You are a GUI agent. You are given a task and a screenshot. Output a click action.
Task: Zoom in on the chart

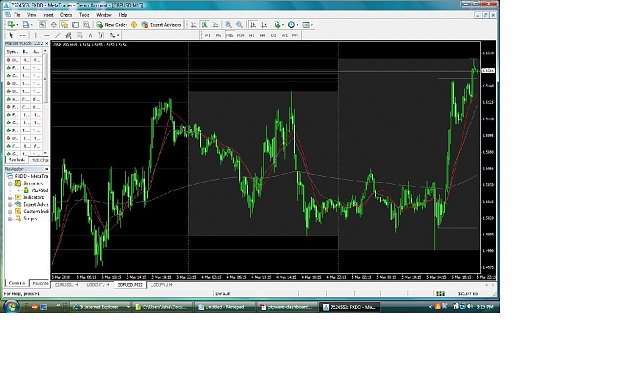point(228,25)
